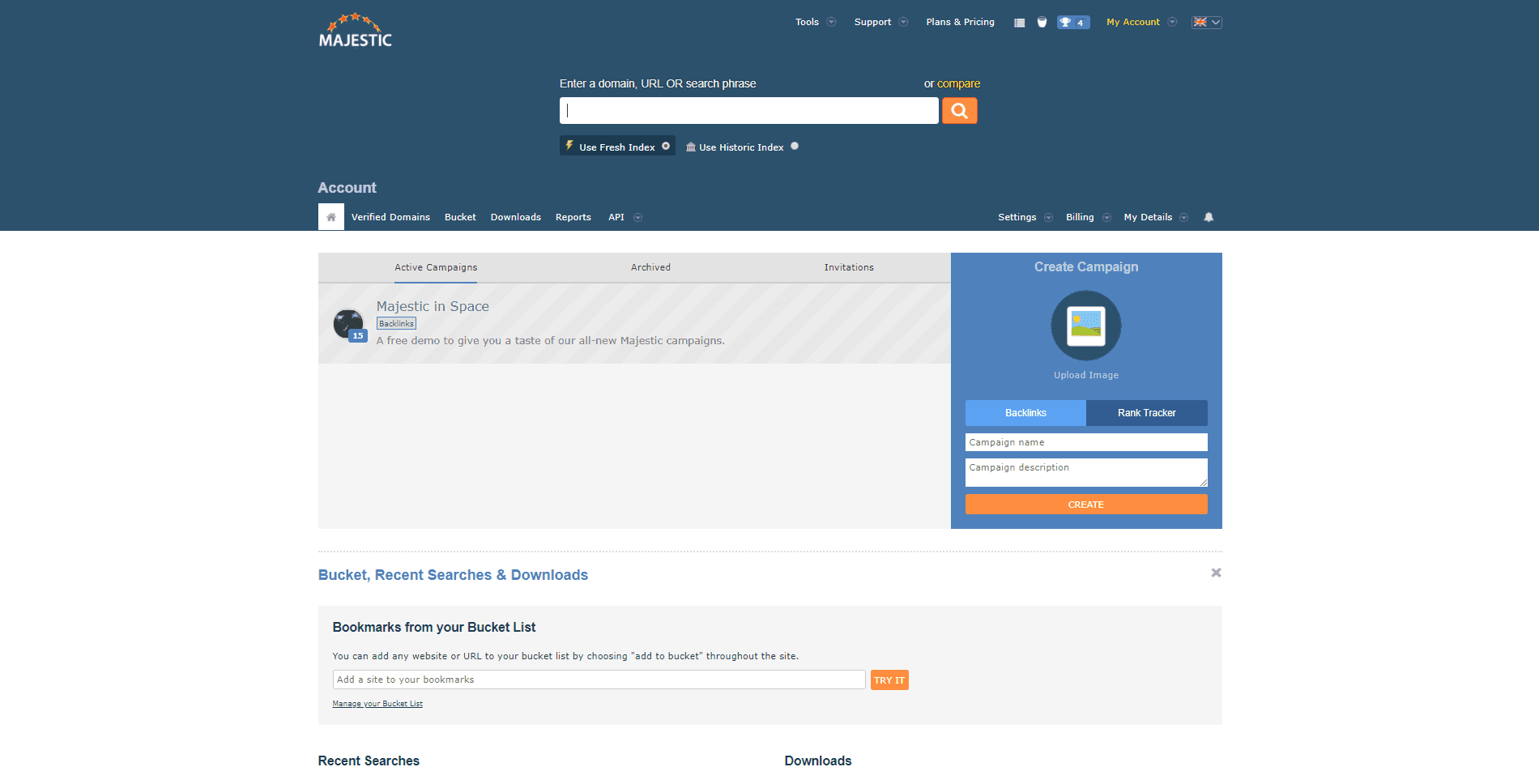The width and height of the screenshot is (1539, 784).
Task: Open the bucket icon in top bar
Action: 1042,22
